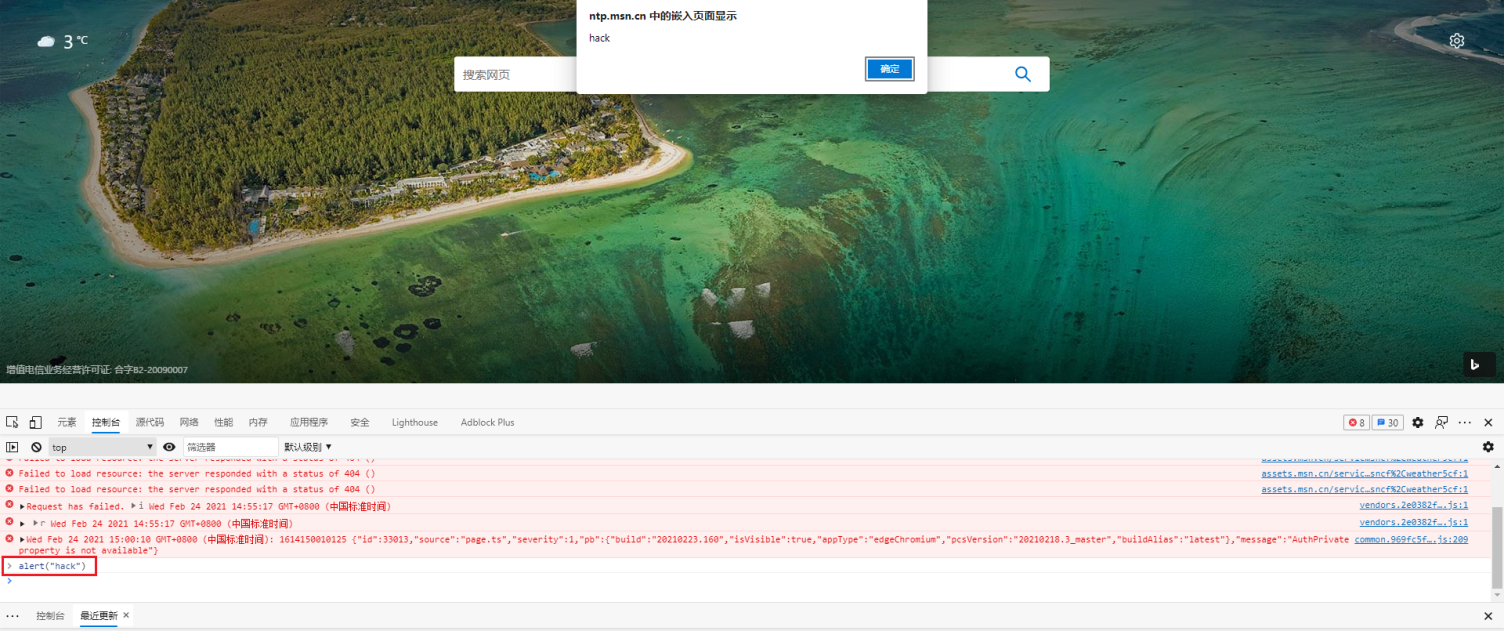Open DevTools settings gear in top bar
This screenshot has height=631, width=1504.
(x=1418, y=423)
